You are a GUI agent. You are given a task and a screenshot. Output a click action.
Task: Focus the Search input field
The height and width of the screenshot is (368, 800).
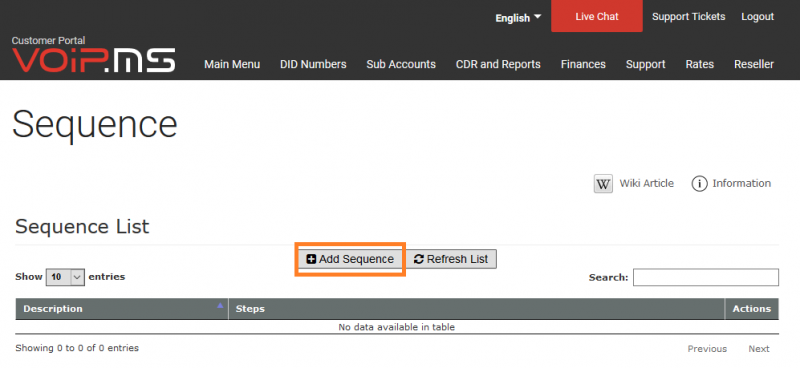[x=706, y=277]
